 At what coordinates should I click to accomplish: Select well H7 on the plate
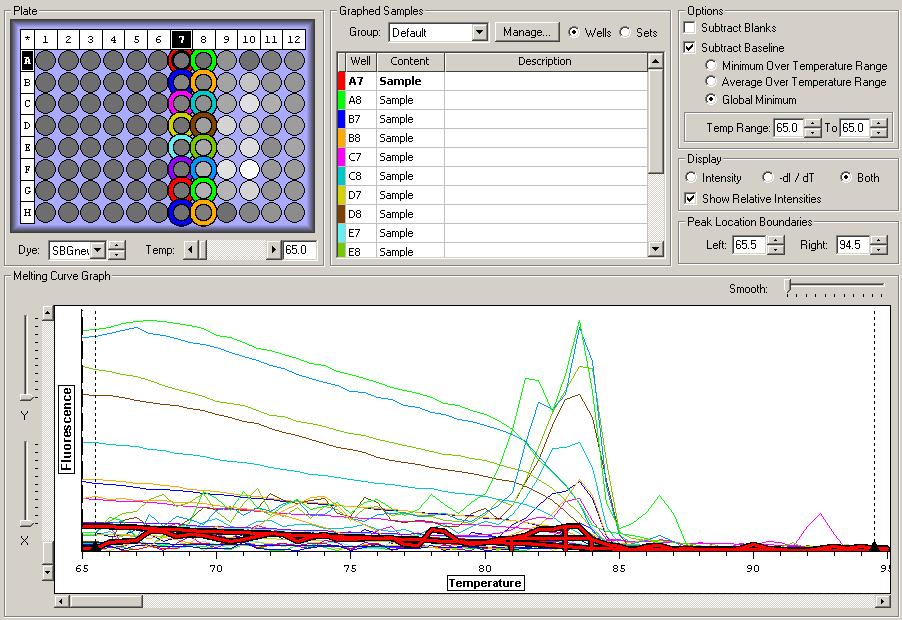point(181,212)
